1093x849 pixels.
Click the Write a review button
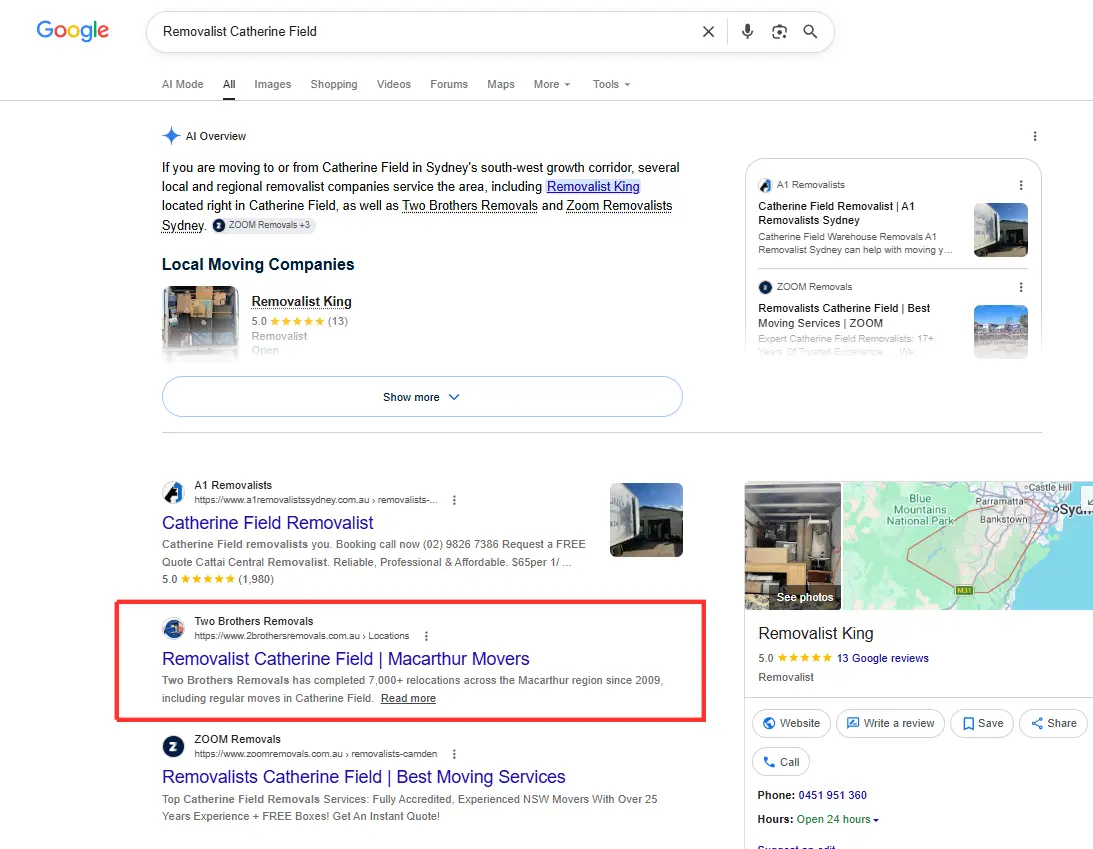[890, 724]
